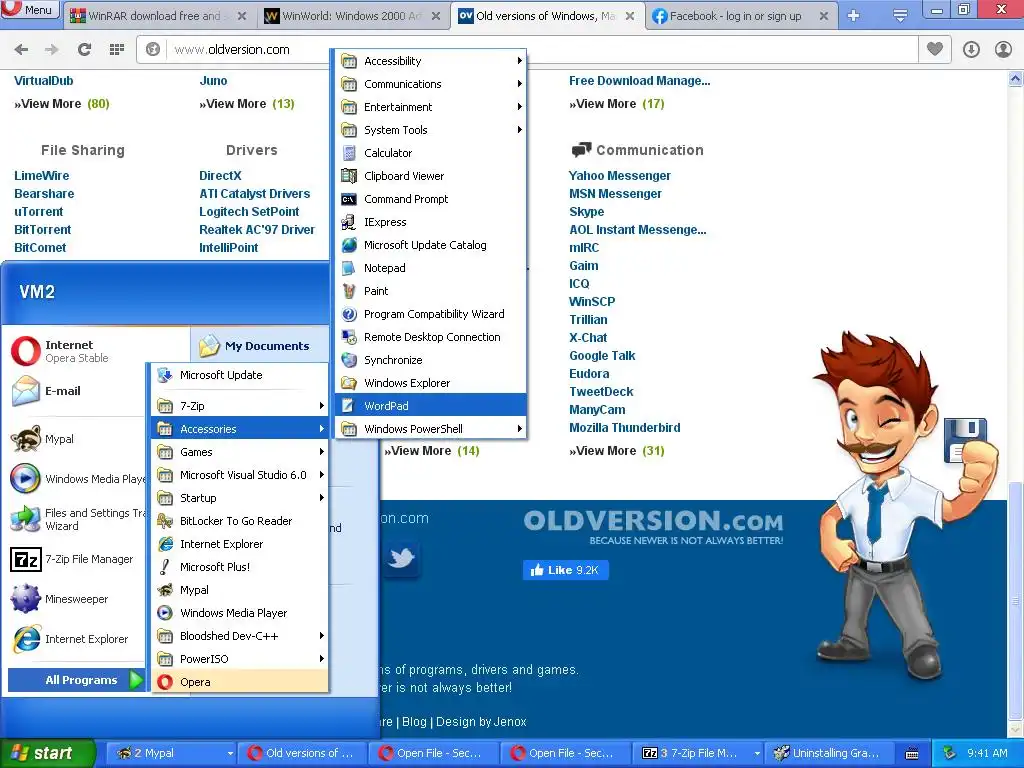Image resolution: width=1024 pixels, height=768 pixels.
Task: Click the Synchronize icon
Action: 349,360
